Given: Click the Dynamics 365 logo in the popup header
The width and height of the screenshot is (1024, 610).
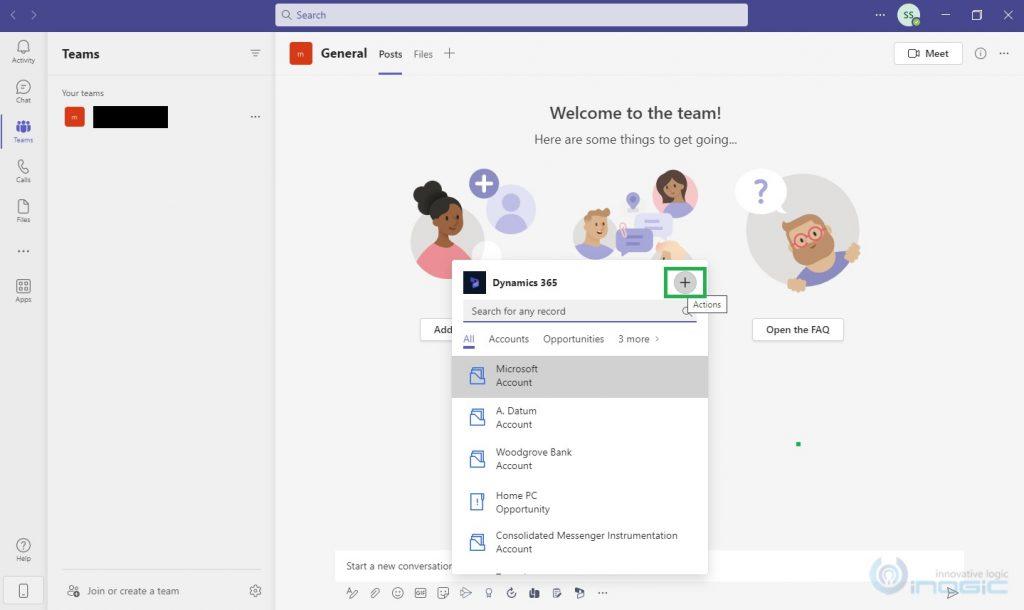Looking at the screenshot, I should click(x=474, y=282).
